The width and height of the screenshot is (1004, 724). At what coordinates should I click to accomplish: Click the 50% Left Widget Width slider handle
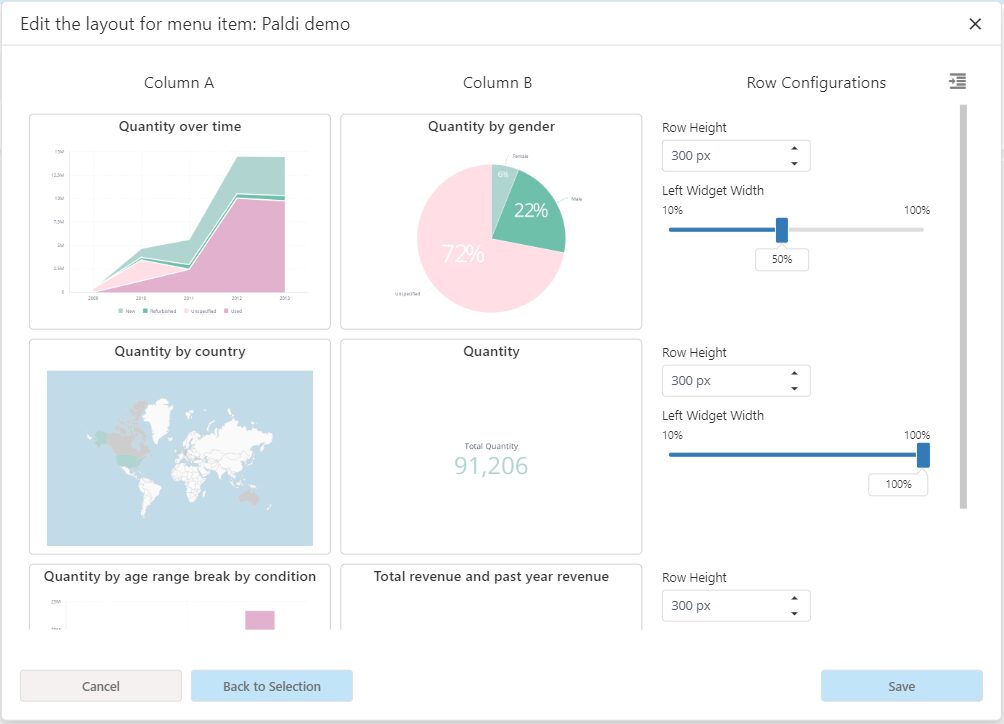point(781,229)
